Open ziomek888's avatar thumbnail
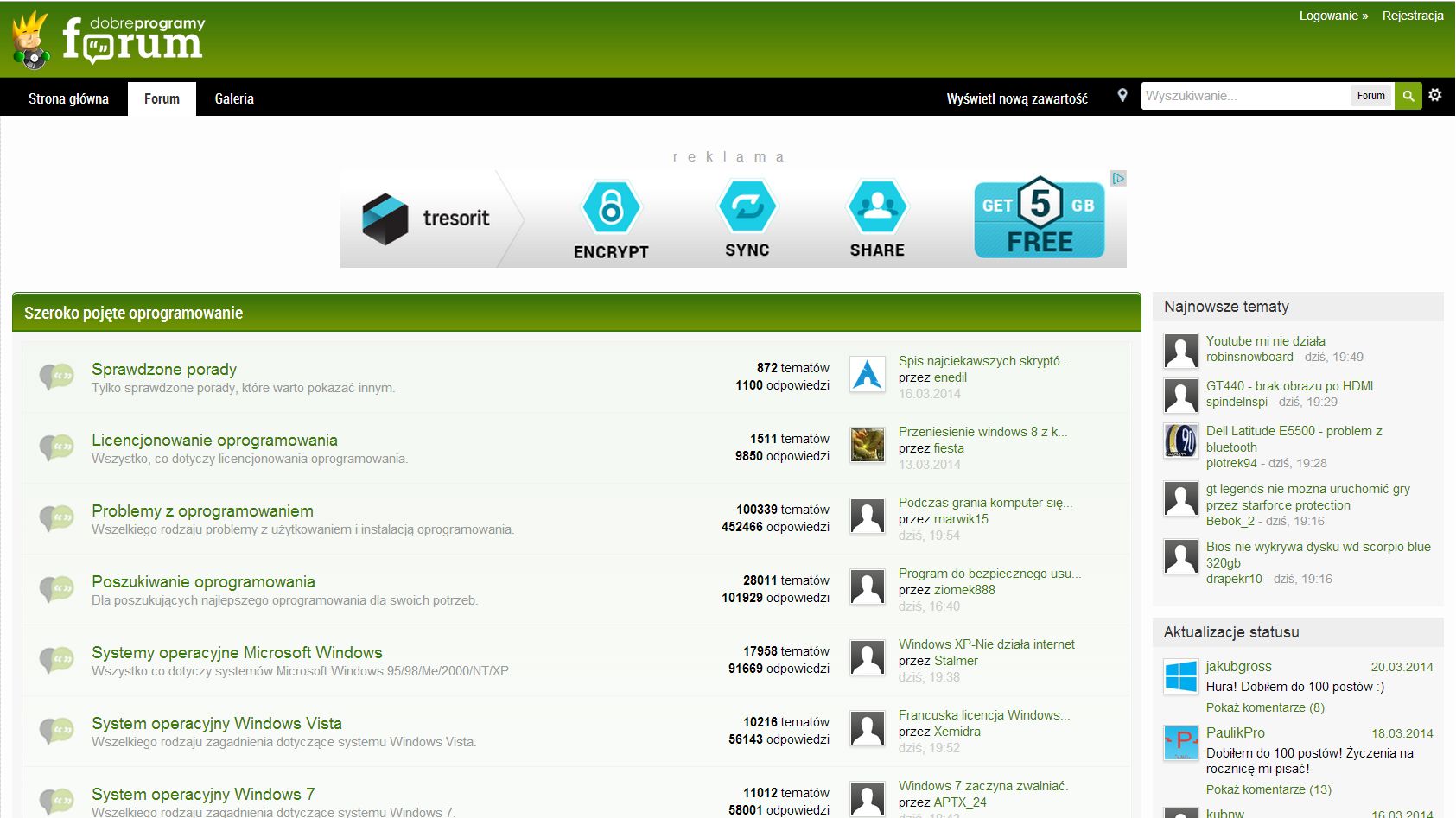The height and width of the screenshot is (818, 1456). [x=868, y=587]
